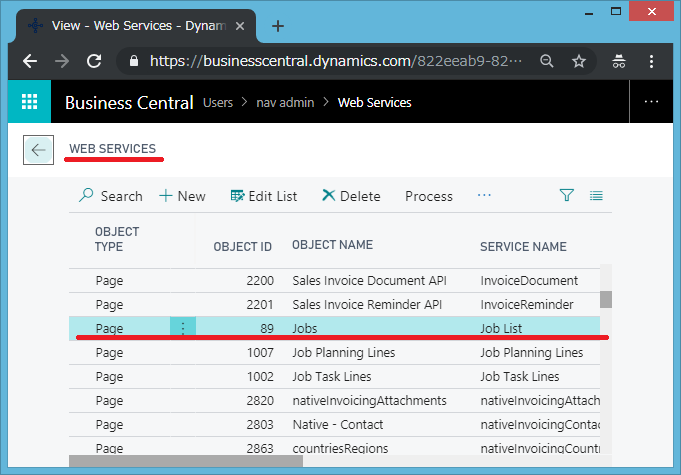This screenshot has width=681, height=475.
Task: Go back using the page back arrow
Action: 38,150
